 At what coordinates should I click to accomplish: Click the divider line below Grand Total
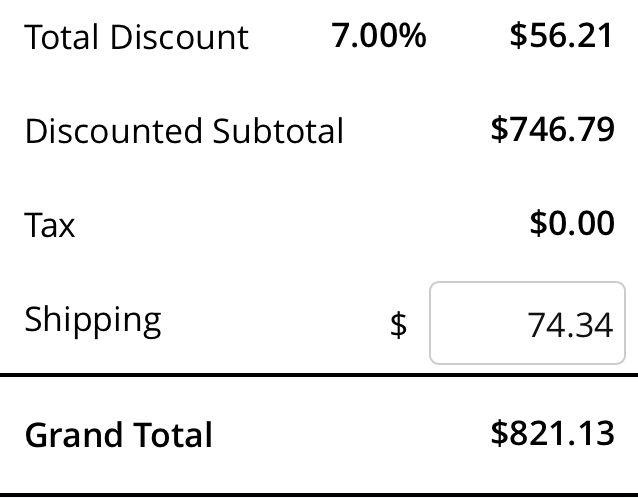(x=319, y=494)
